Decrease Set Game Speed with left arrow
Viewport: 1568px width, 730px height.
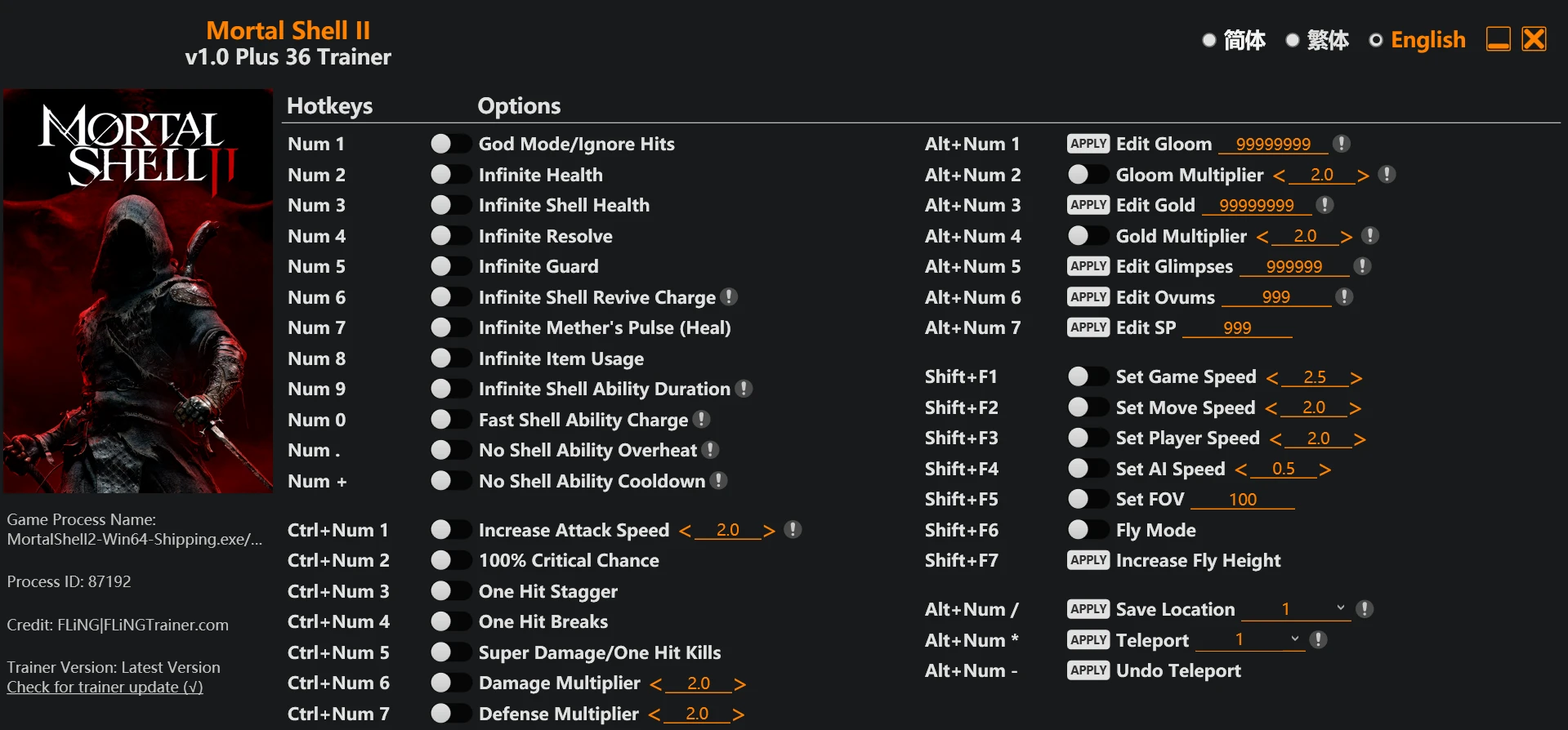(1272, 378)
